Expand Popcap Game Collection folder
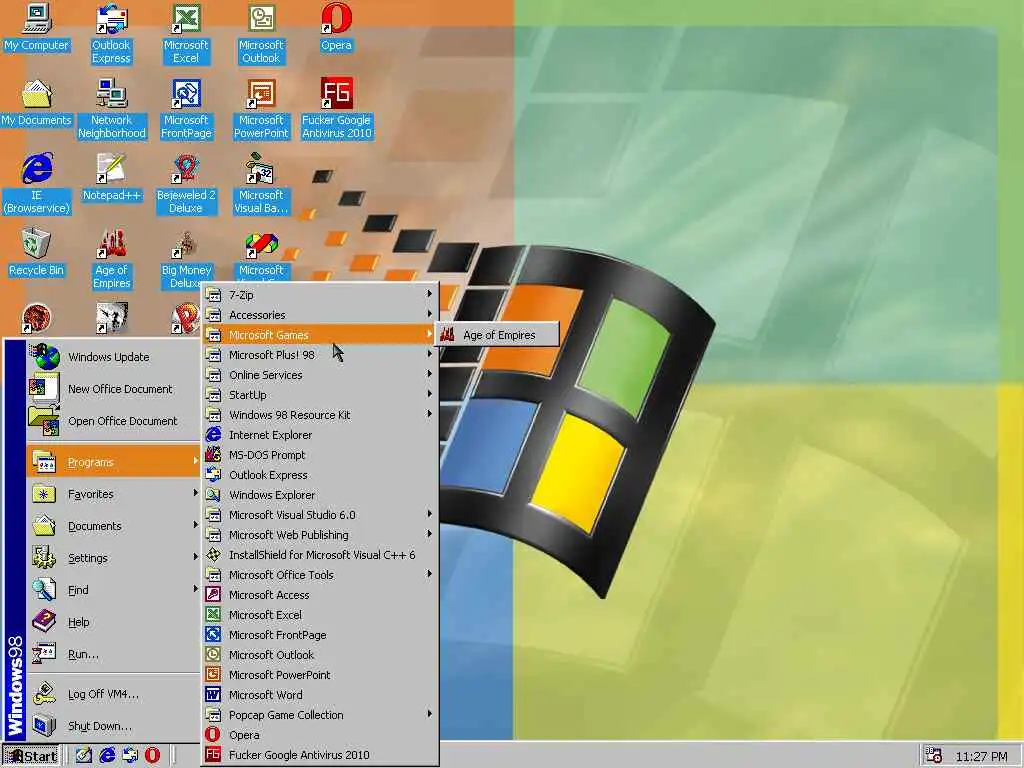The width and height of the screenshot is (1024, 768). tap(320, 715)
